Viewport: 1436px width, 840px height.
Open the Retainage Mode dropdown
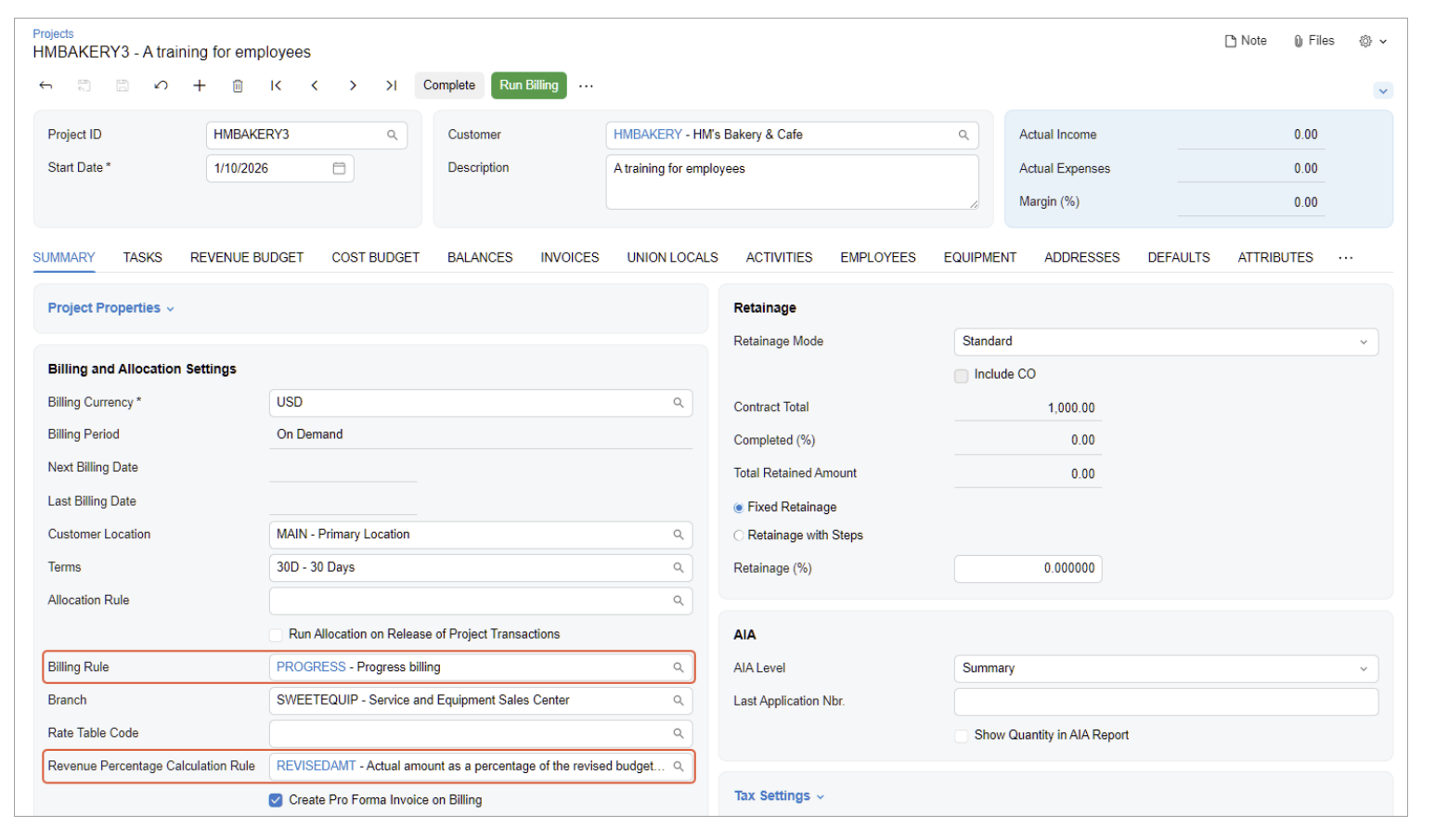1166,342
